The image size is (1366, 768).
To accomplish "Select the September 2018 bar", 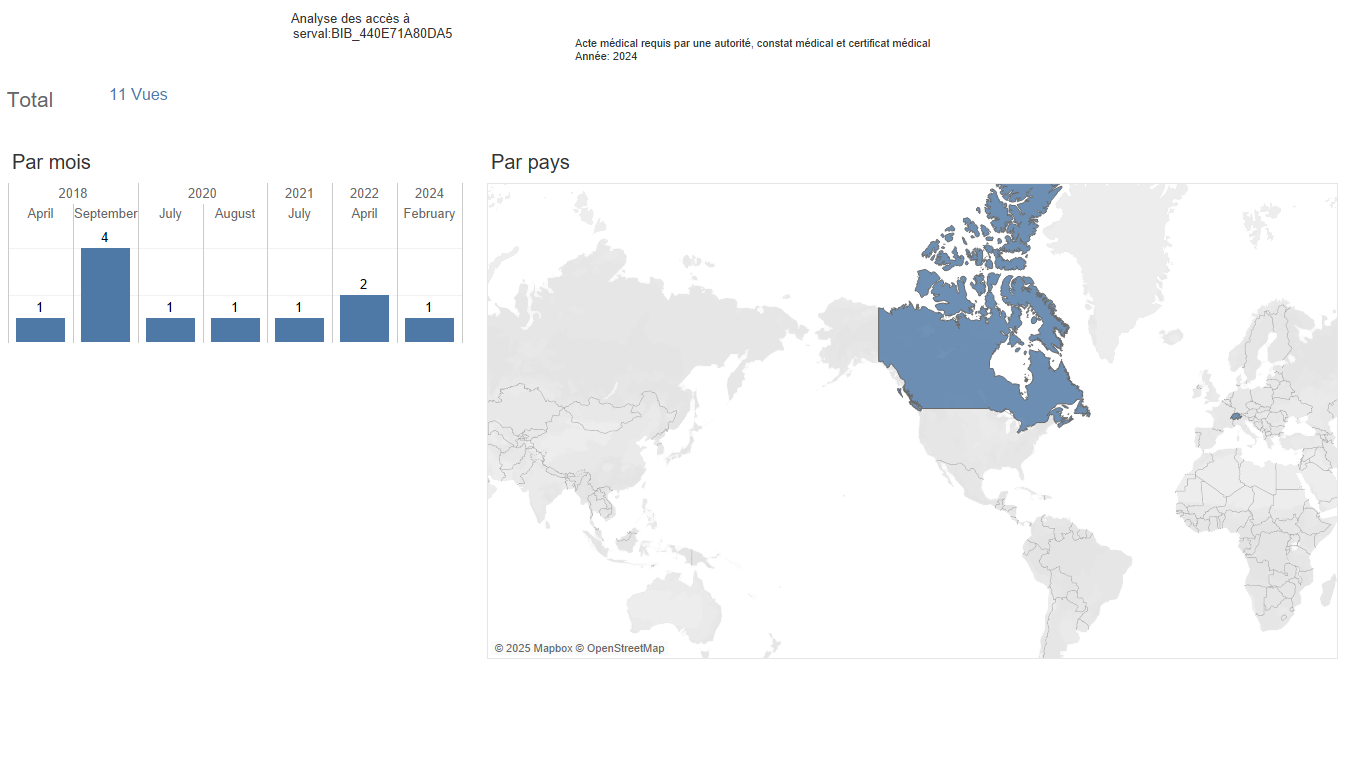I will [105, 295].
